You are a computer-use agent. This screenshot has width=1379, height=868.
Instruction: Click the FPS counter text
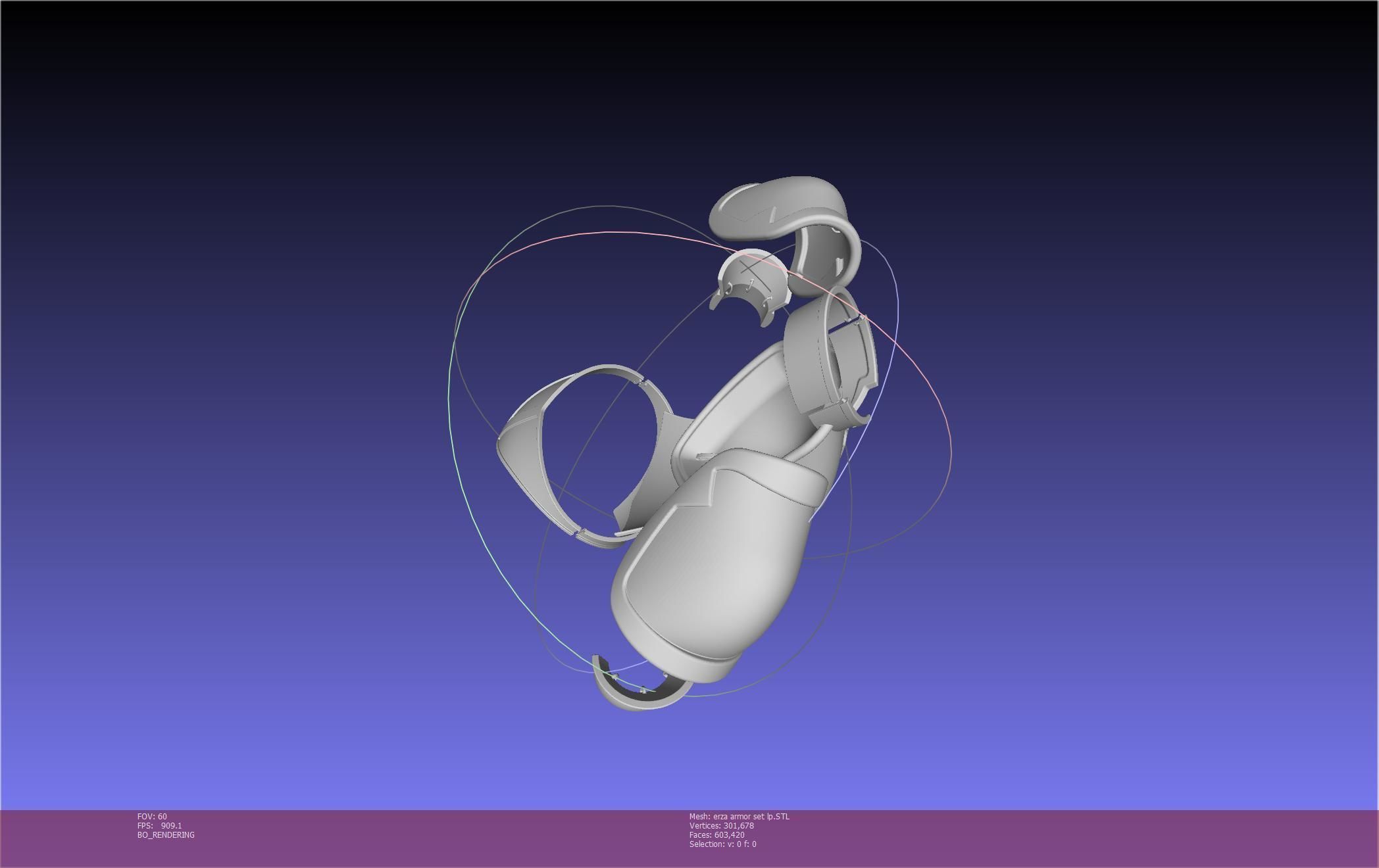159,826
